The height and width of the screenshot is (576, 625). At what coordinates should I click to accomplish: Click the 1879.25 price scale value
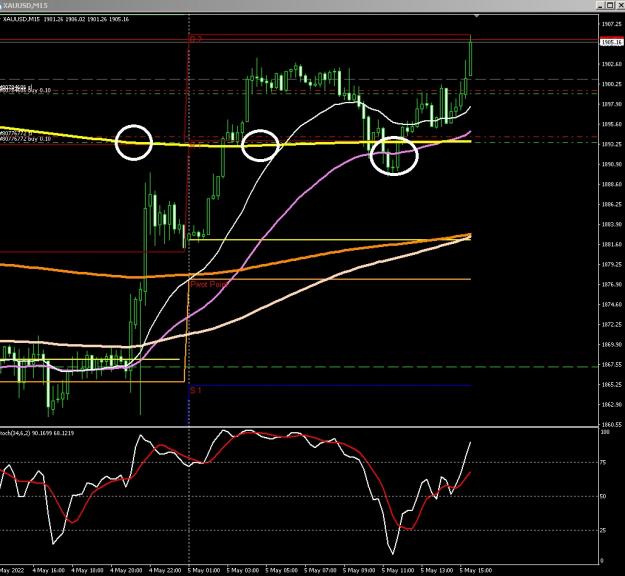click(612, 264)
